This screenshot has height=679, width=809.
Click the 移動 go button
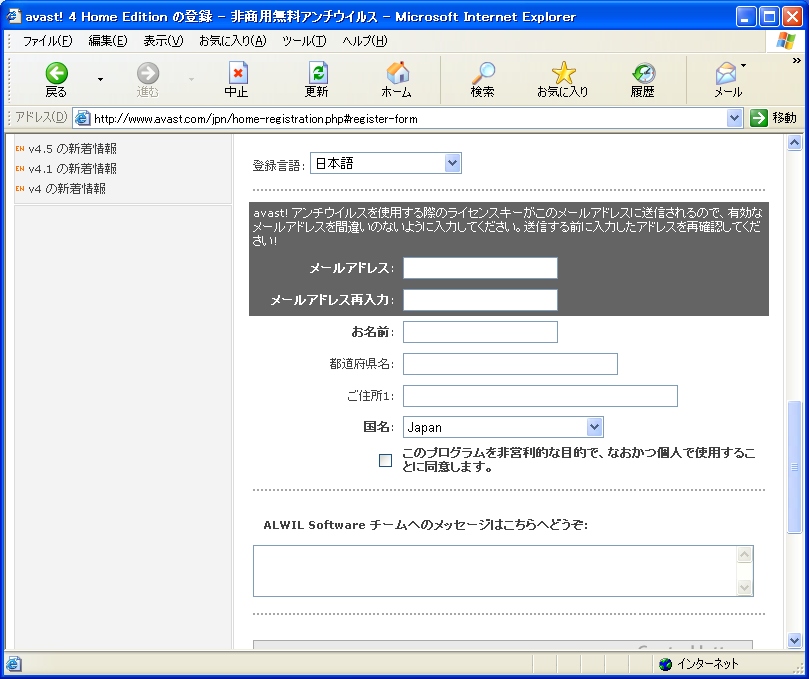click(x=773, y=118)
